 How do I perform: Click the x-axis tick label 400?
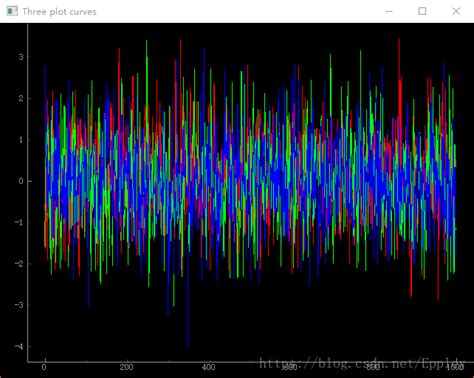point(209,367)
